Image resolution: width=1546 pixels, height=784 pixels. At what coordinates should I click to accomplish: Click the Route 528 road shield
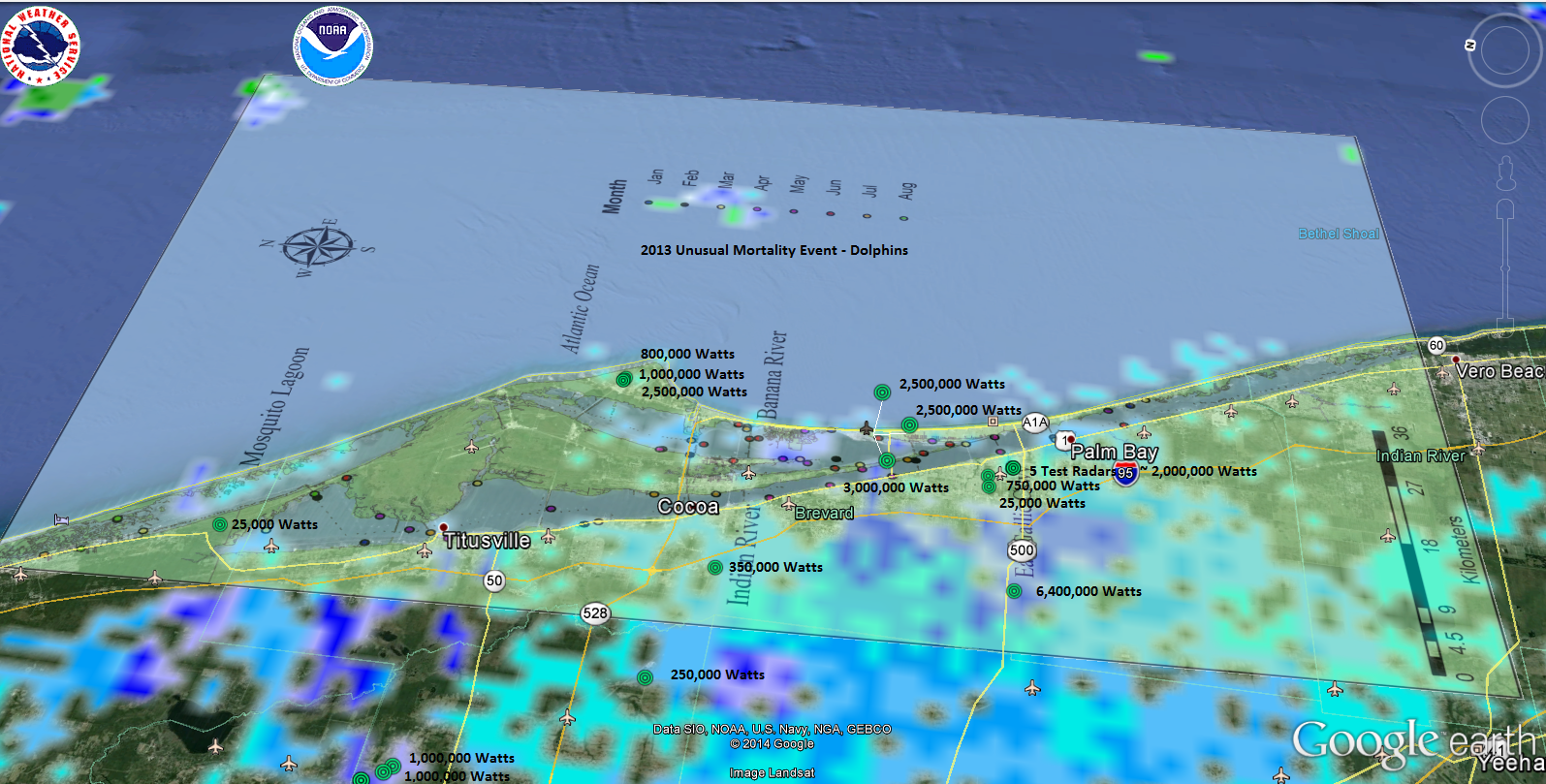click(x=595, y=613)
